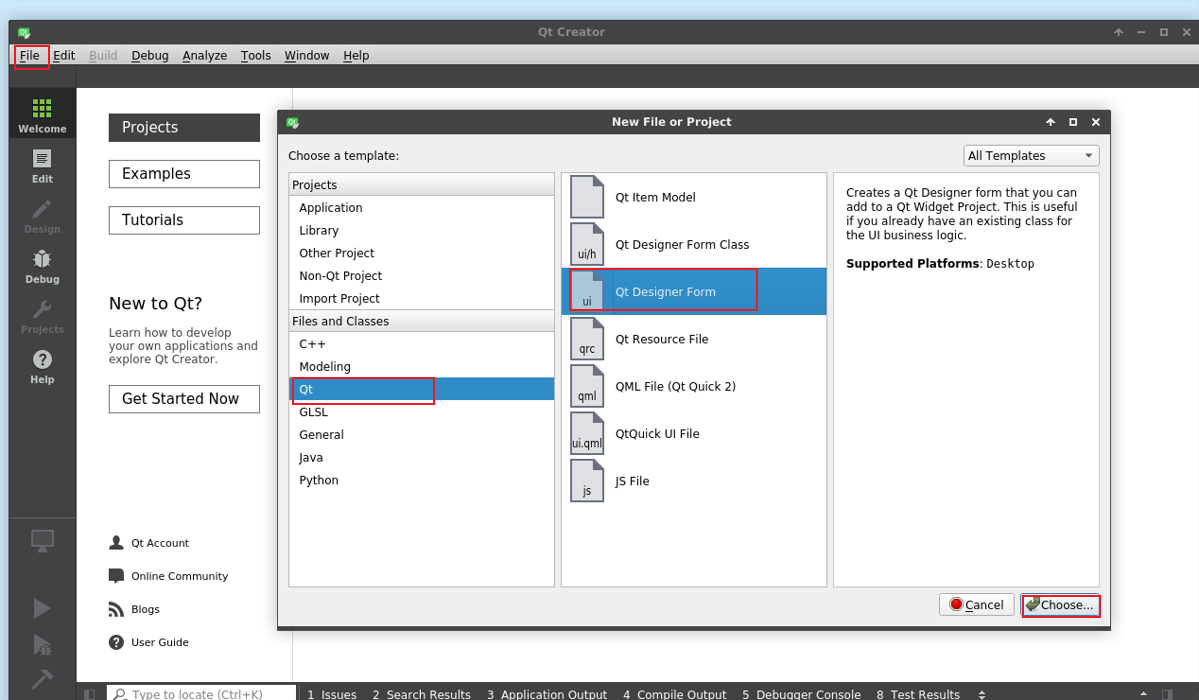Open Debug mode in the left sidebar

pos(42,266)
